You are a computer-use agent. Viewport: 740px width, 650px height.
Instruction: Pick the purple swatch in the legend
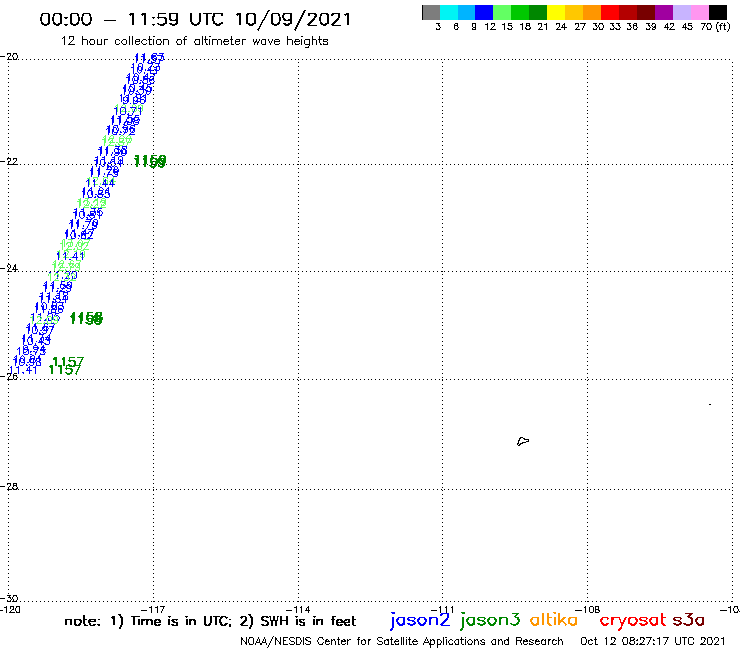click(664, 12)
